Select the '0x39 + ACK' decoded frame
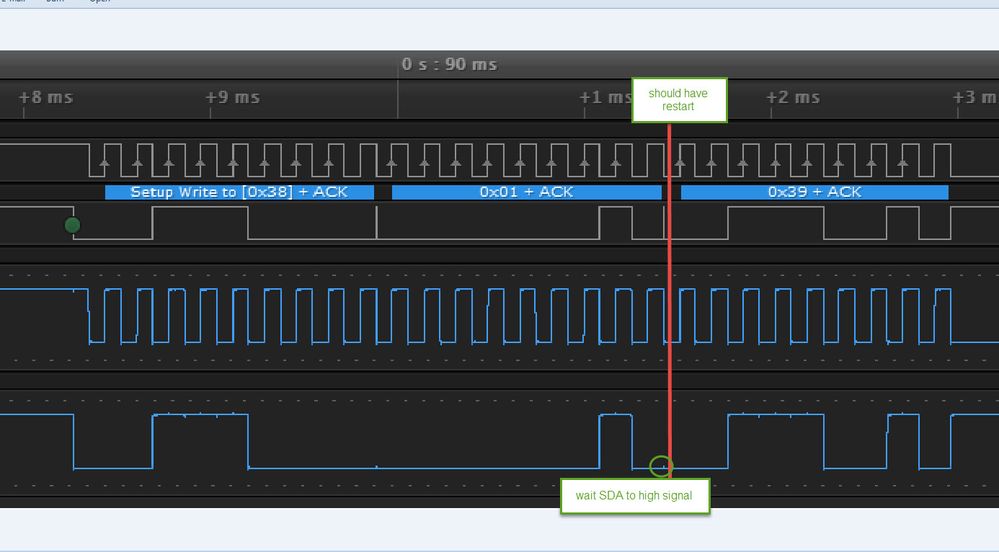The image size is (999, 552). 814,192
